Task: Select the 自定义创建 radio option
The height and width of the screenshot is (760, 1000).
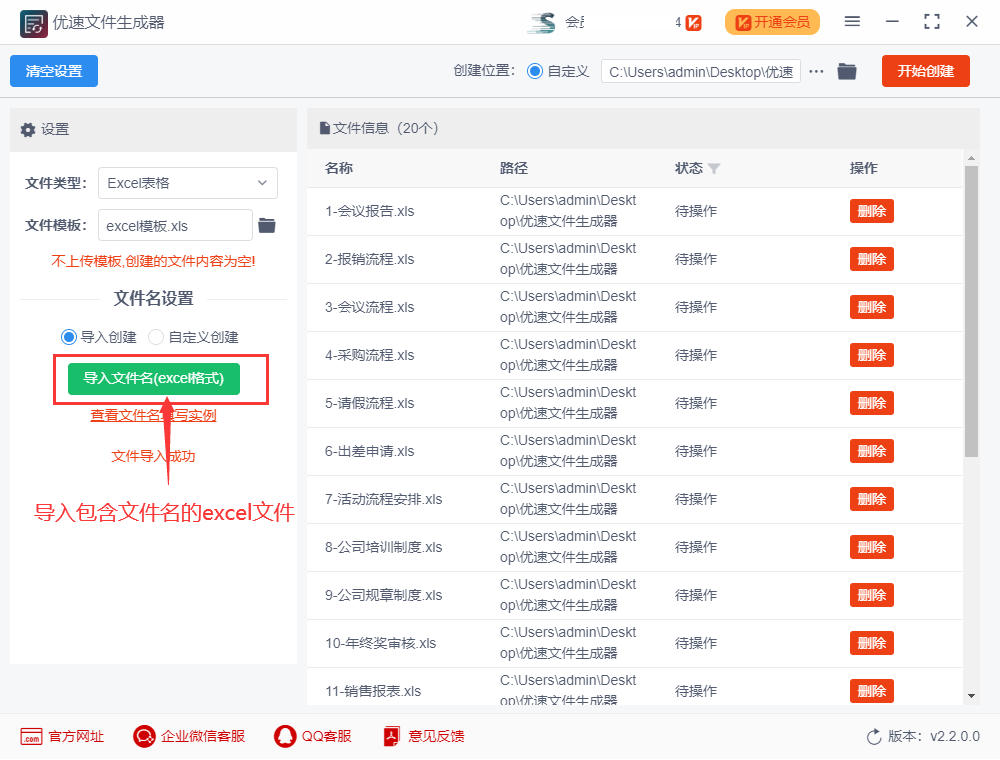Action: click(x=156, y=337)
